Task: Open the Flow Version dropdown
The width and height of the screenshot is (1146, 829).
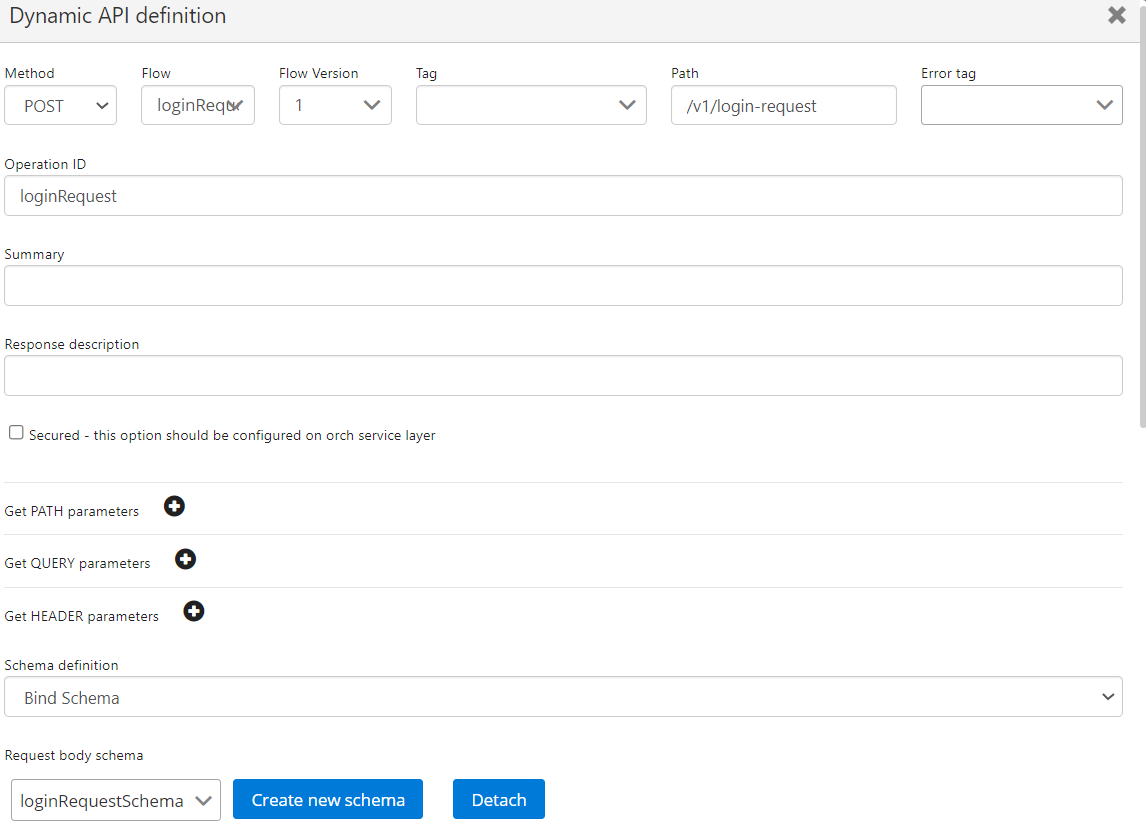Action: tap(335, 106)
